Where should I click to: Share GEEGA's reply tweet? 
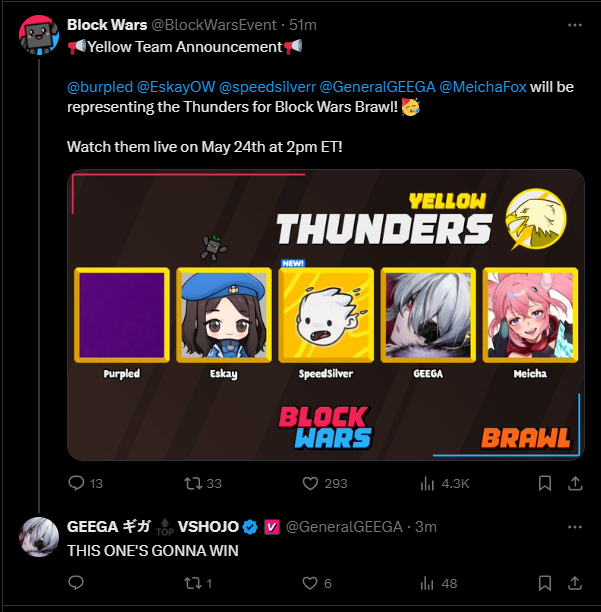point(575,583)
